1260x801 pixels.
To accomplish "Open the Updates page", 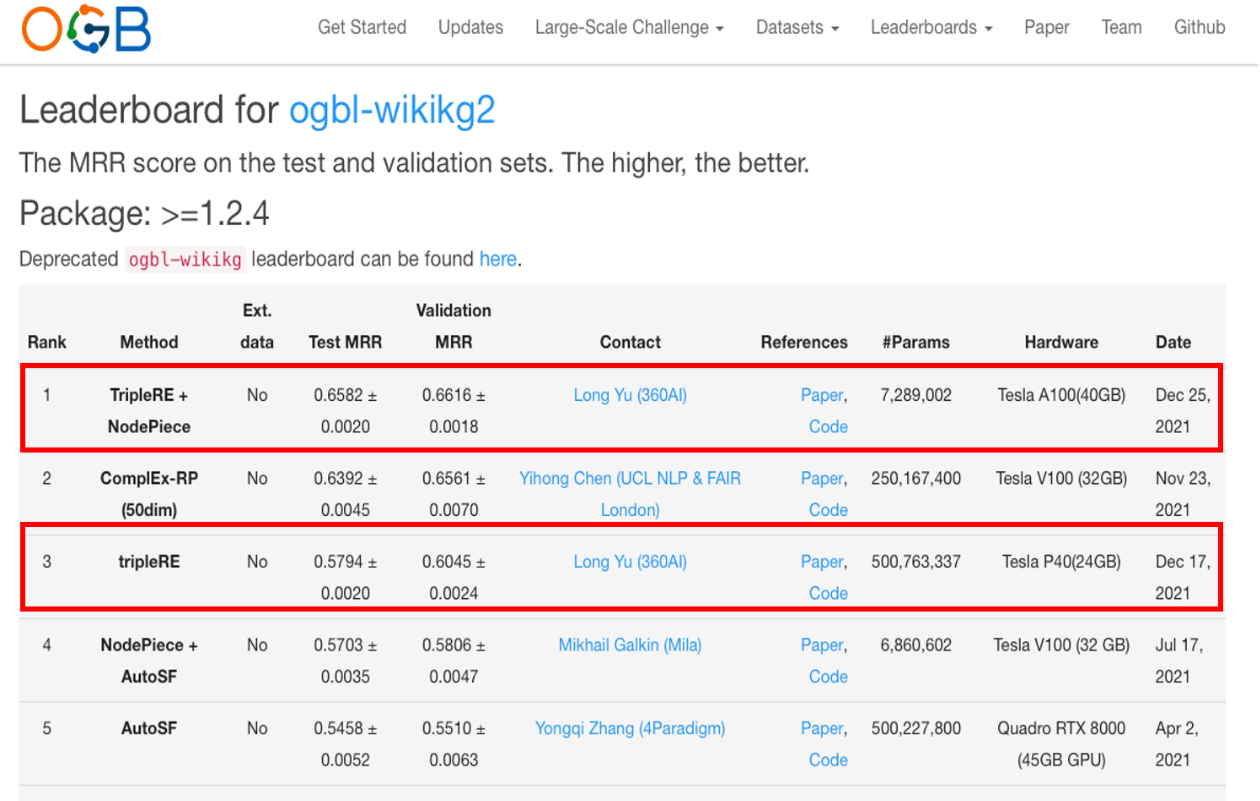I will (470, 28).
